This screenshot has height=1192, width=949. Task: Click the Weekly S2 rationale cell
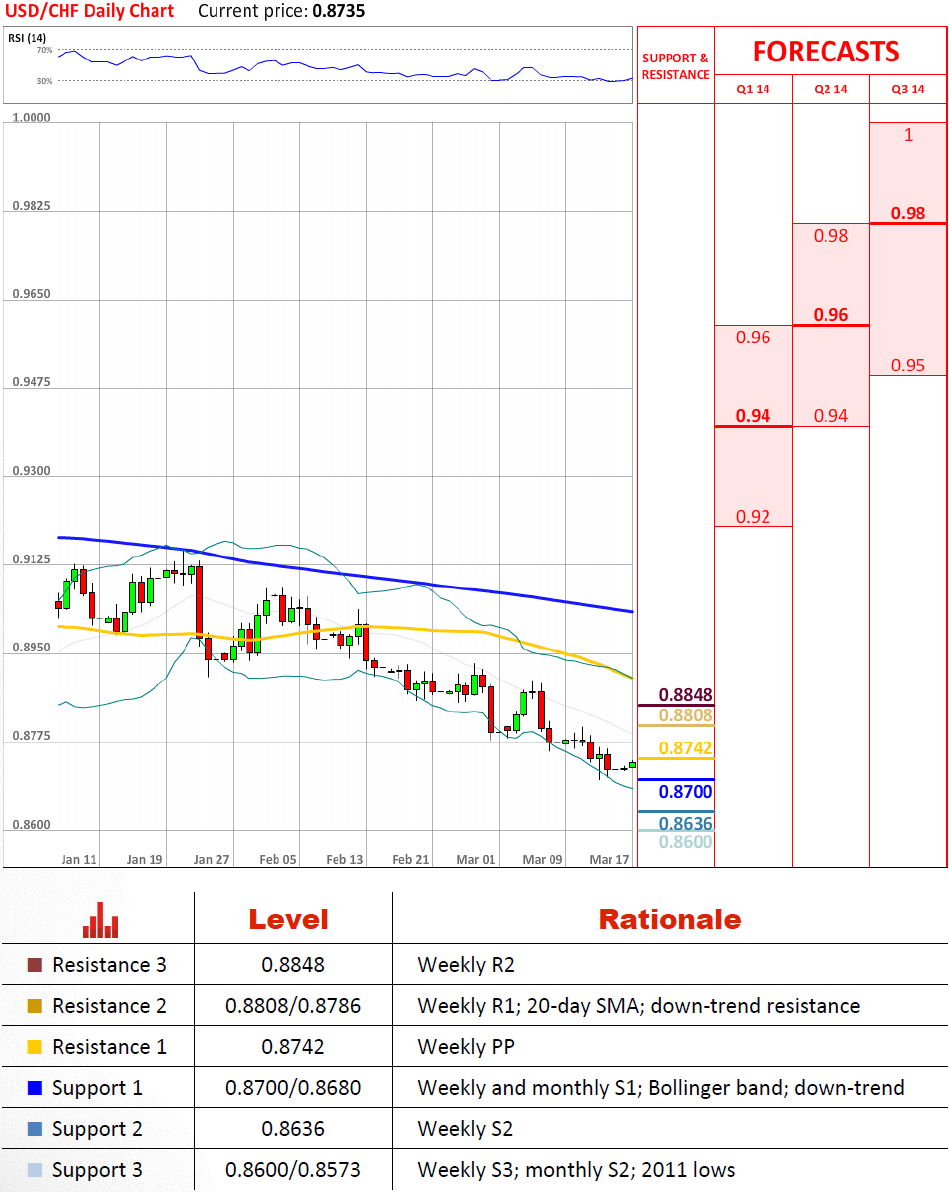[465, 1129]
